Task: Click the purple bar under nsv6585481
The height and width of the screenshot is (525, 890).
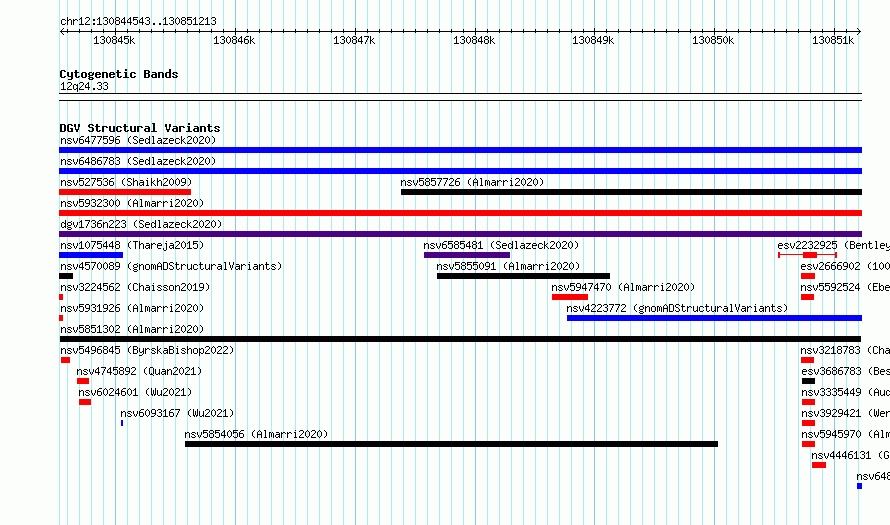Action: coord(467,255)
